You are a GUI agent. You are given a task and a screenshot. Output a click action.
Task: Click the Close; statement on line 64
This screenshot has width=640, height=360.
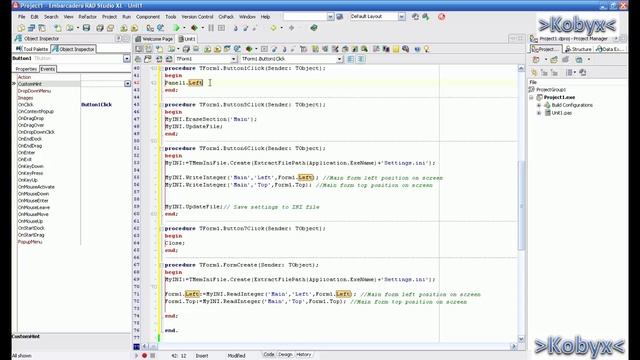[175, 243]
